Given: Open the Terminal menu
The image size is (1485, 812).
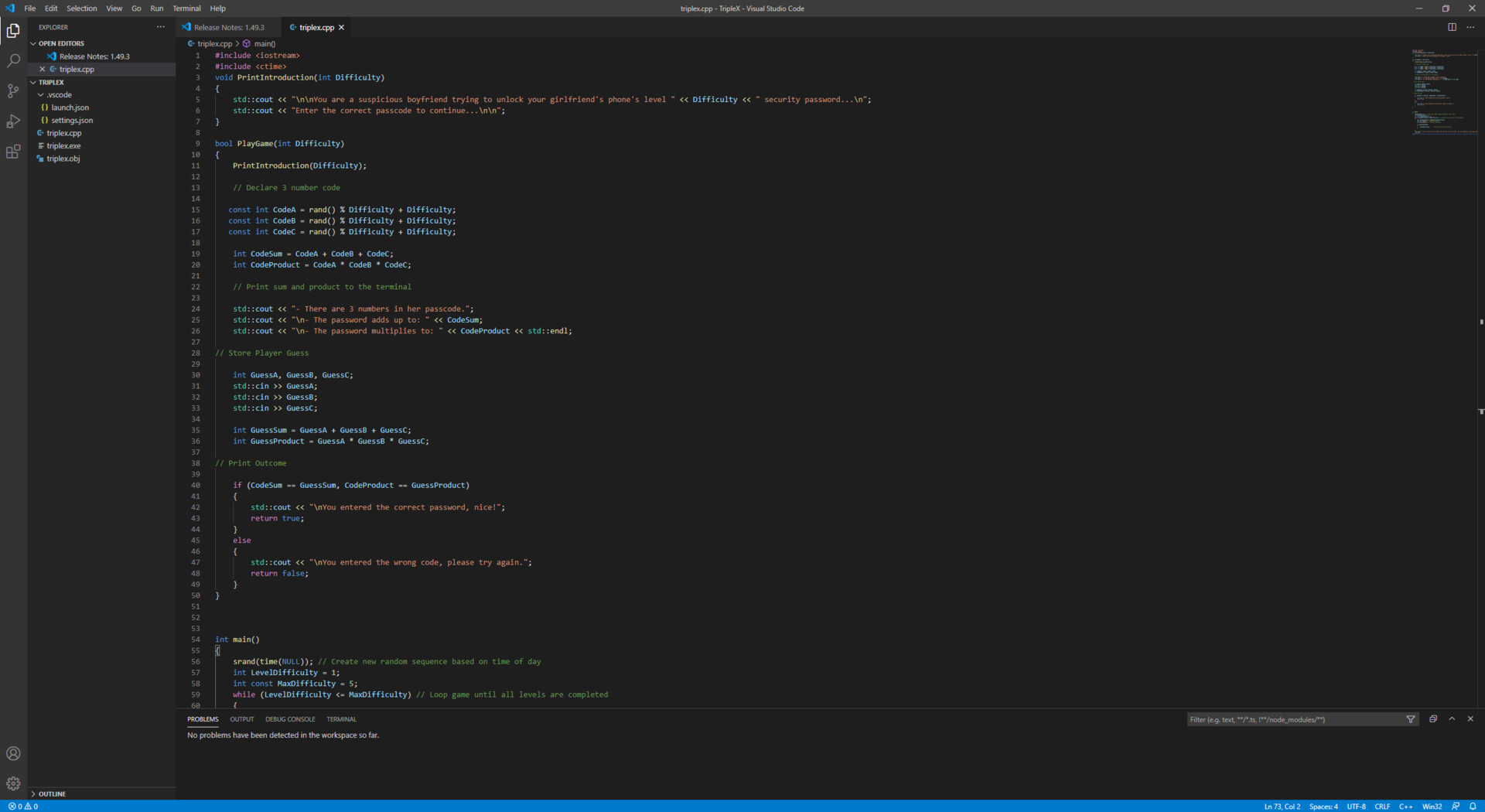Looking at the screenshot, I should (x=186, y=9).
